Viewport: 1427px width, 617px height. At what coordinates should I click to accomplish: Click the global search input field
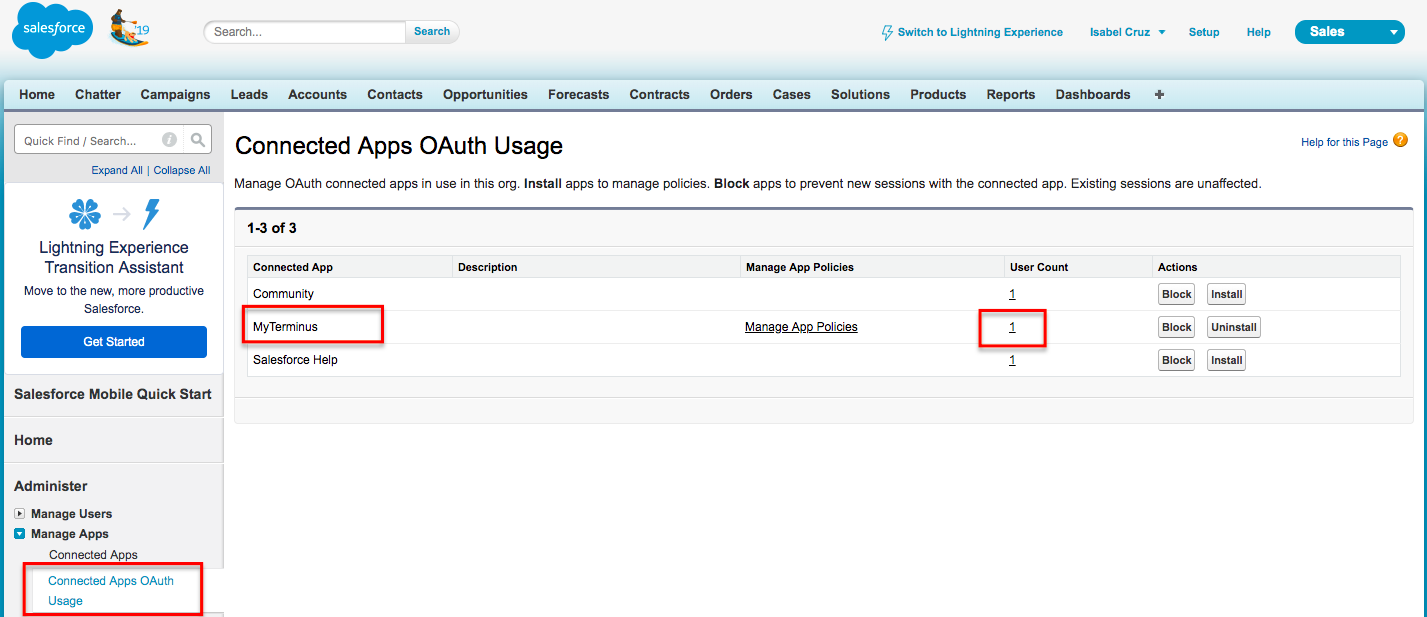pyautogui.click(x=306, y=31)
